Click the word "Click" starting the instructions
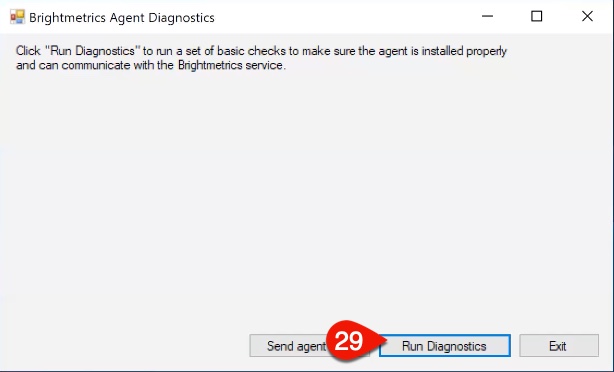Image resolution: width=614 pixels, height=372 pixels. coord(28,51)
